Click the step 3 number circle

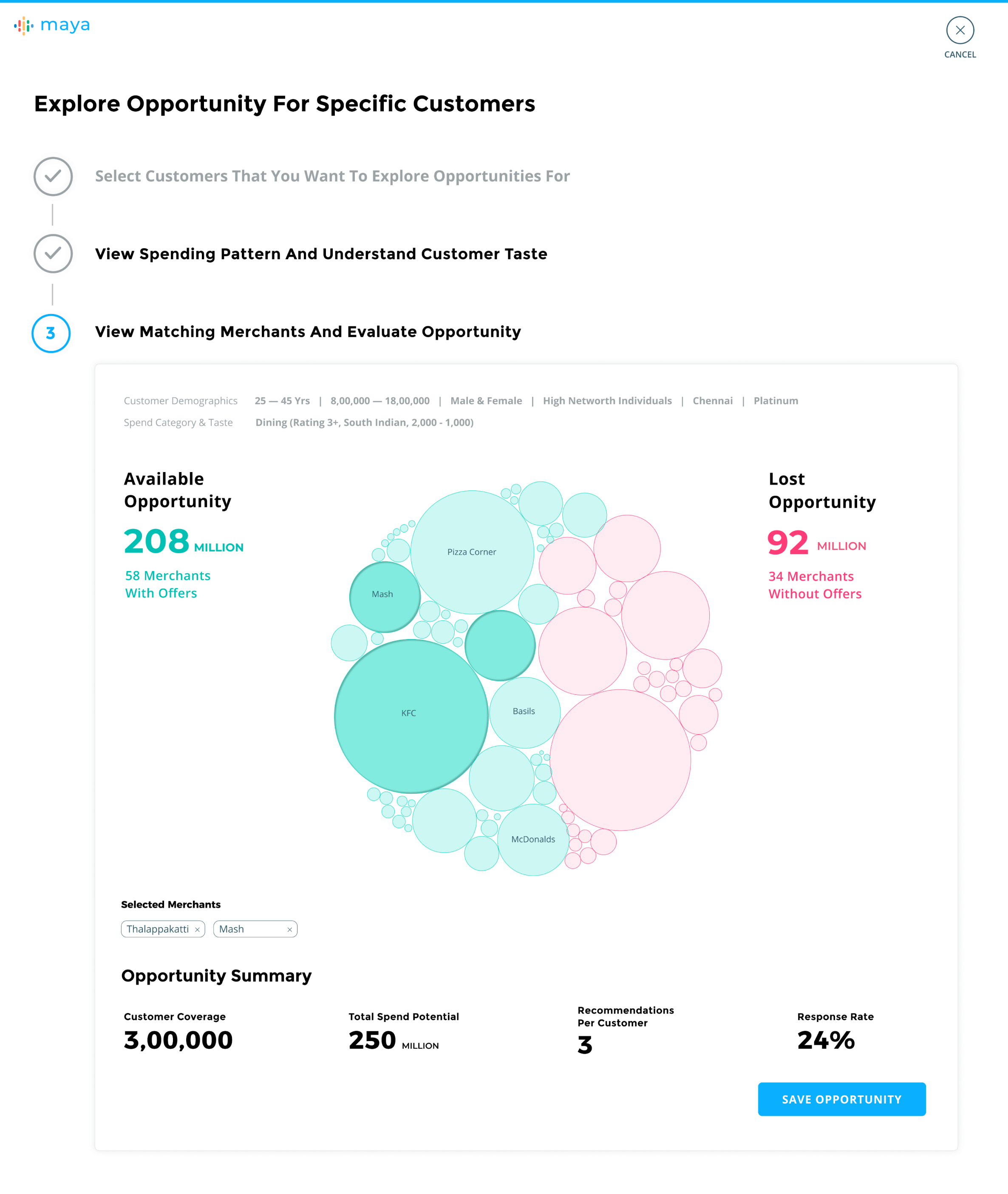pos(51,333)
